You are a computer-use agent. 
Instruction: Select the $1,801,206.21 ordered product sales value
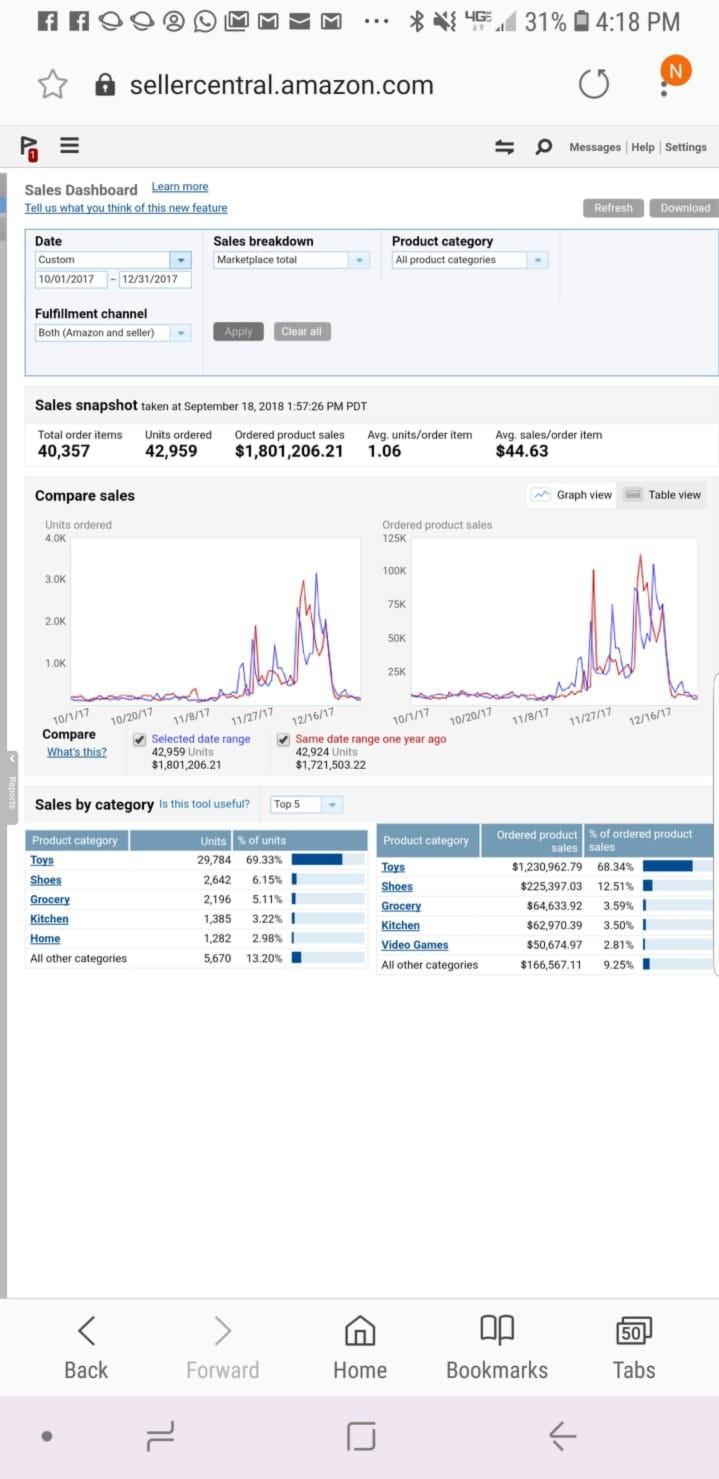pos(289,451)
